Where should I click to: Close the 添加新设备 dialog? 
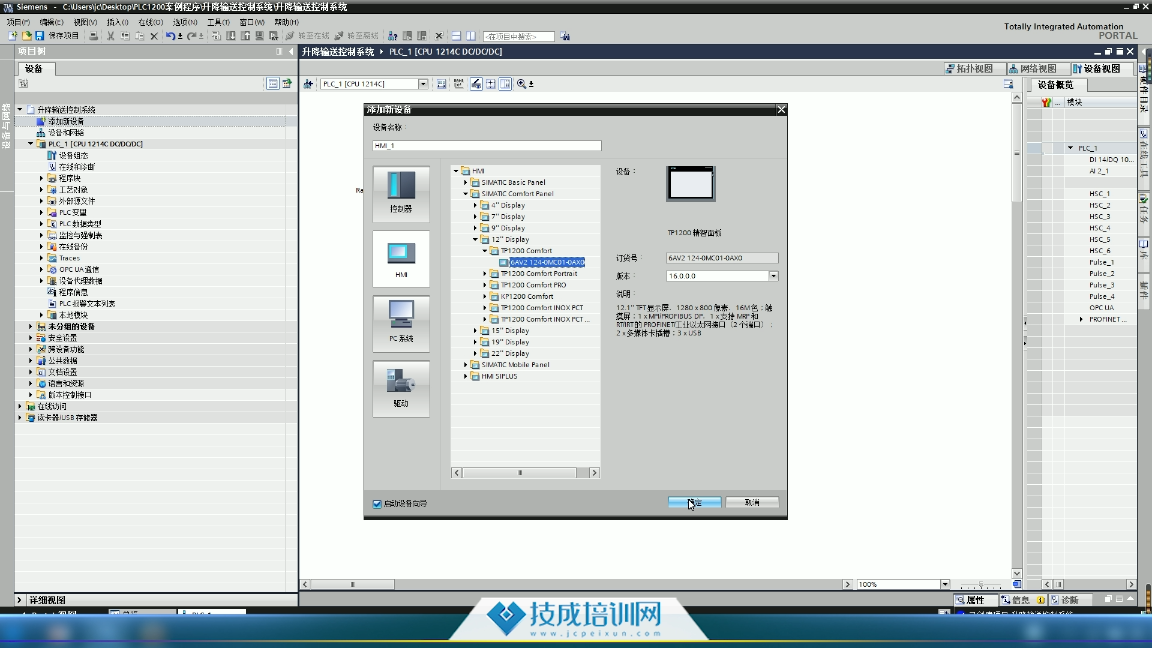point(781,109)
